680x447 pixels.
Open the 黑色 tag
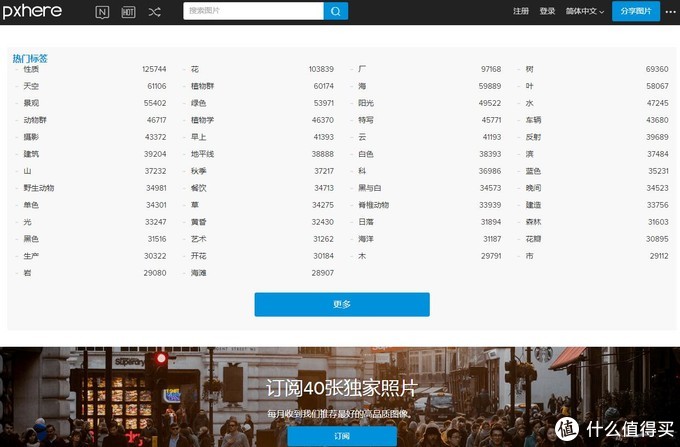point(31,239)
